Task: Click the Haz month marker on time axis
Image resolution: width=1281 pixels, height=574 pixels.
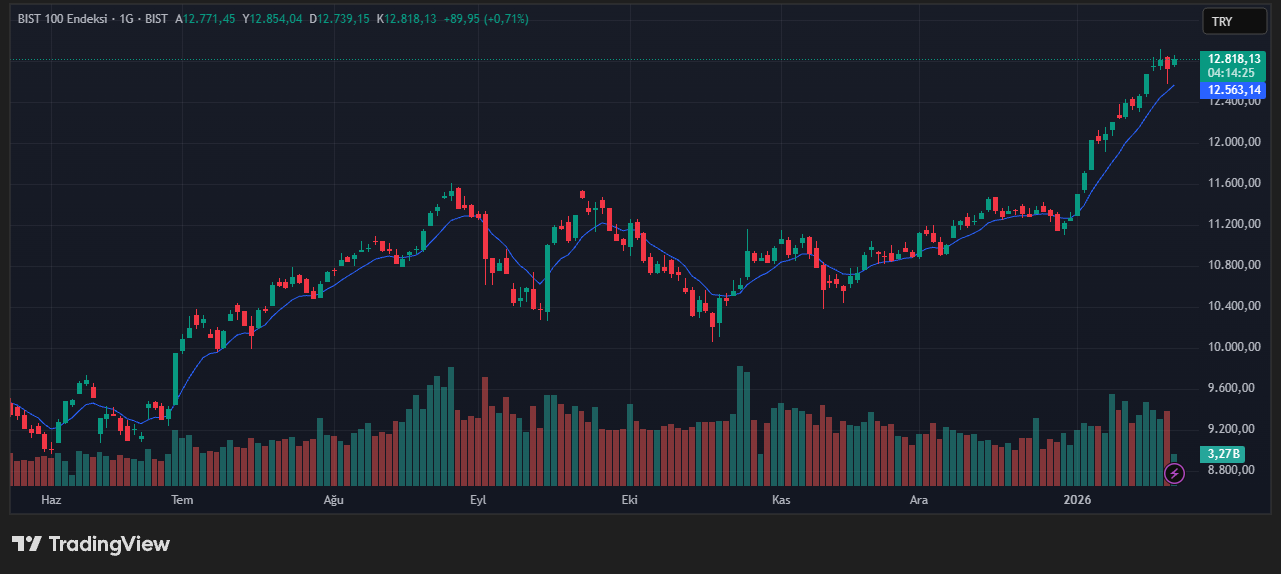Action: (x=50, y=499)
